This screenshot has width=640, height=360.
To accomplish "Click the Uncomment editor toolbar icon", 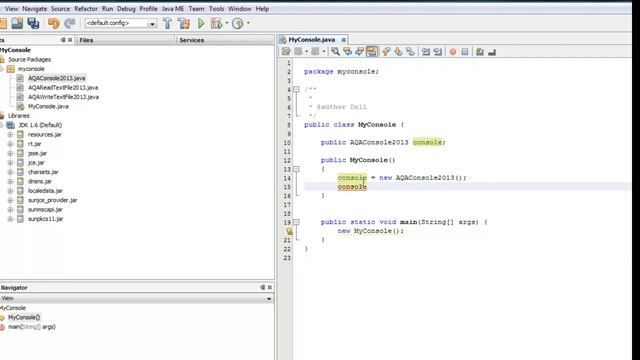I will click(492, 52).
